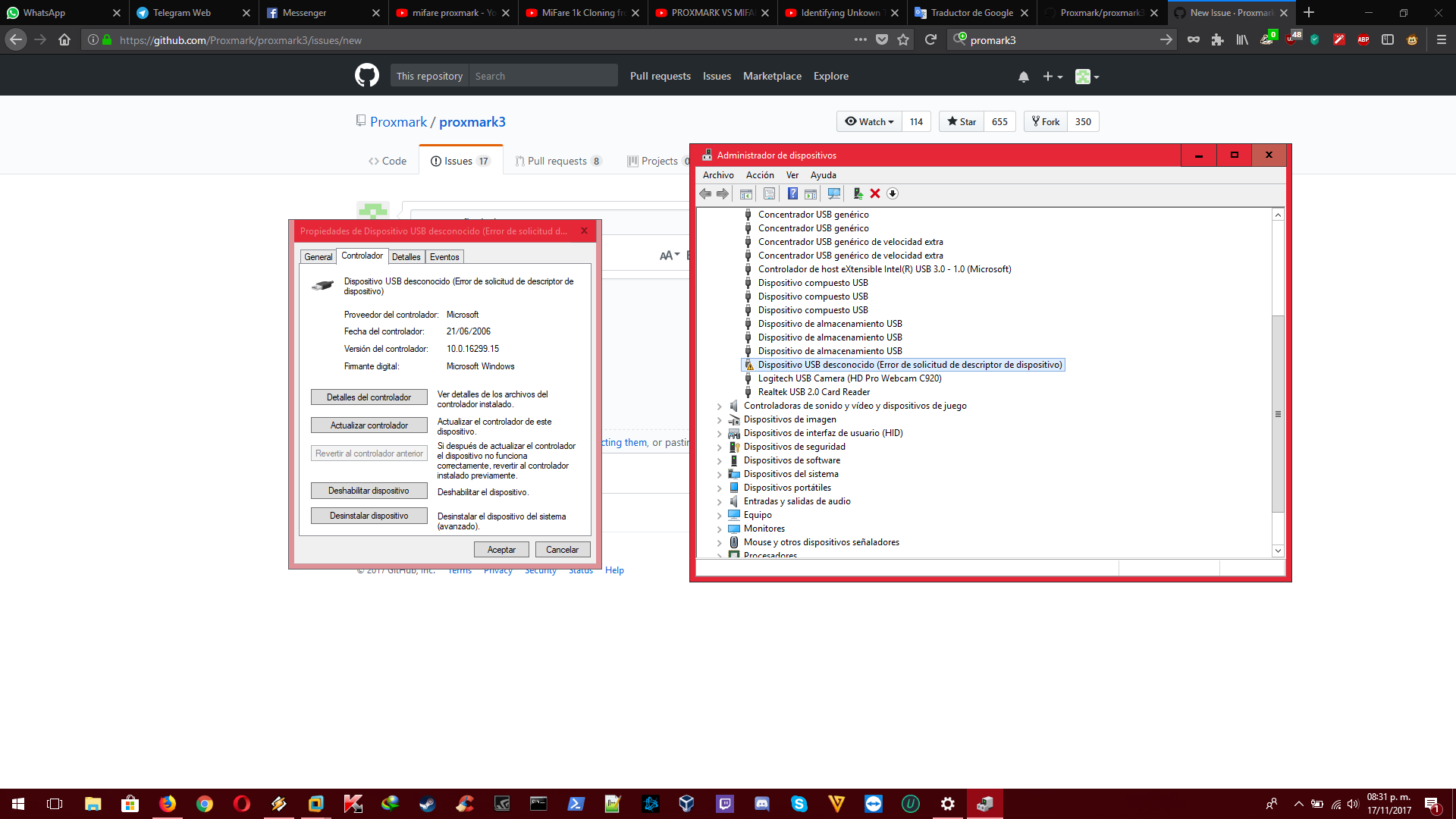The height and width of the screenshot is (819, 1456).
Task: Click Desinstalar dispositivo button
Action: [369, 516]
